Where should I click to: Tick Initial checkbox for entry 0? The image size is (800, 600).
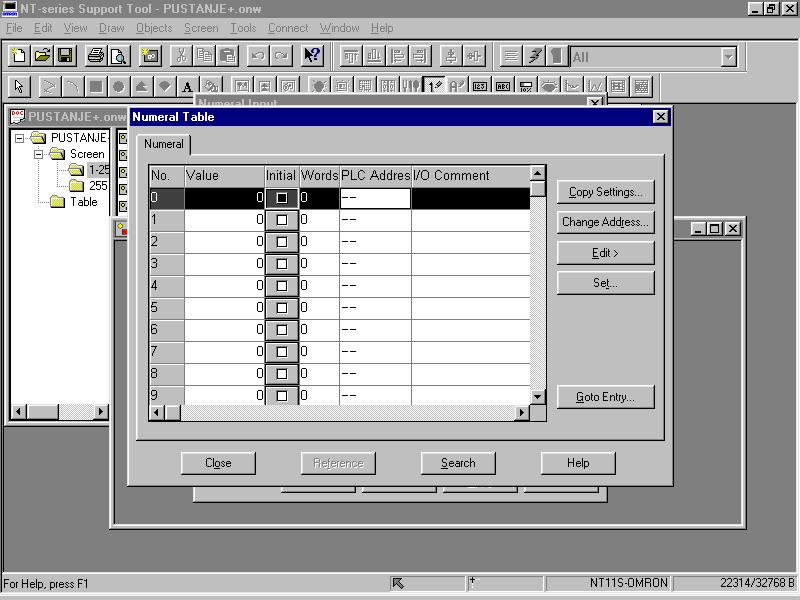282,198
